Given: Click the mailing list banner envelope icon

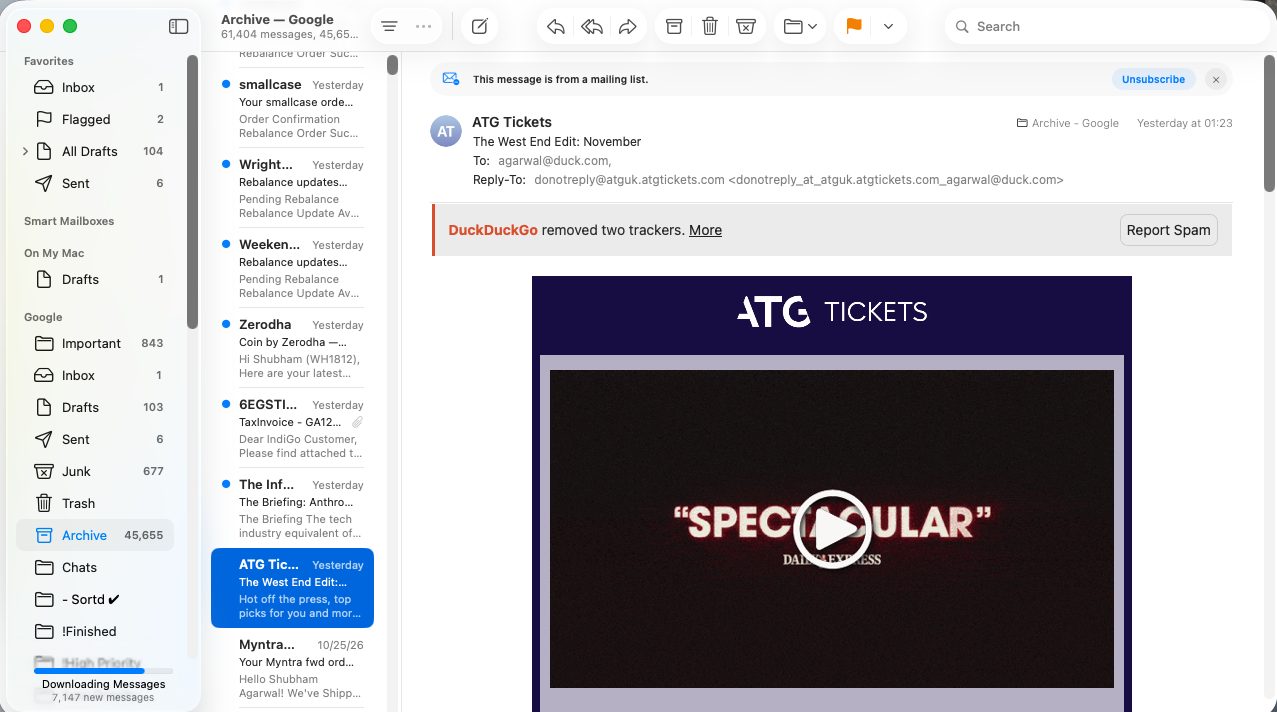Looking at the screenshot, I should point(450,79).
